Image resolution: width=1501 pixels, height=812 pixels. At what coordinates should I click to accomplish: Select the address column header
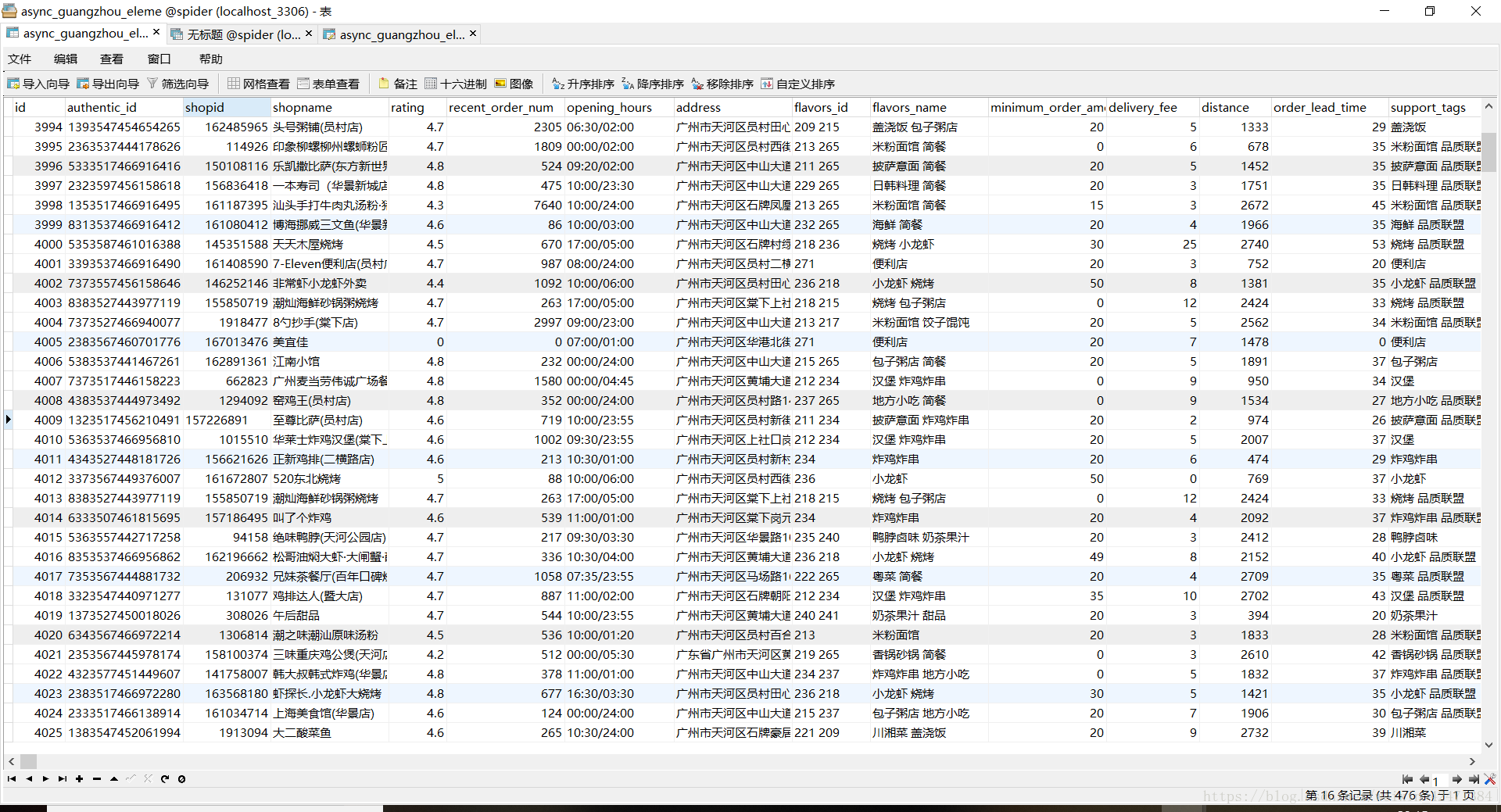coord(733,108)
